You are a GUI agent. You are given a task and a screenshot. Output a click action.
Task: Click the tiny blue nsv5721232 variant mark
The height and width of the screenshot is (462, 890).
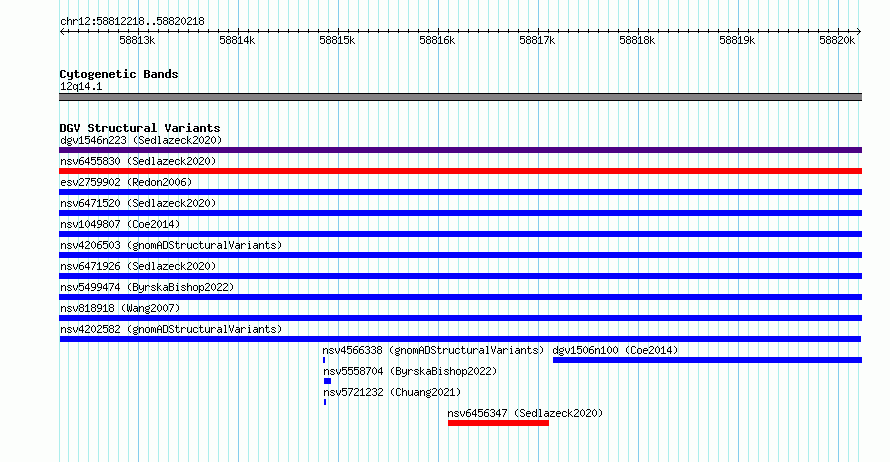click(325, 402)
